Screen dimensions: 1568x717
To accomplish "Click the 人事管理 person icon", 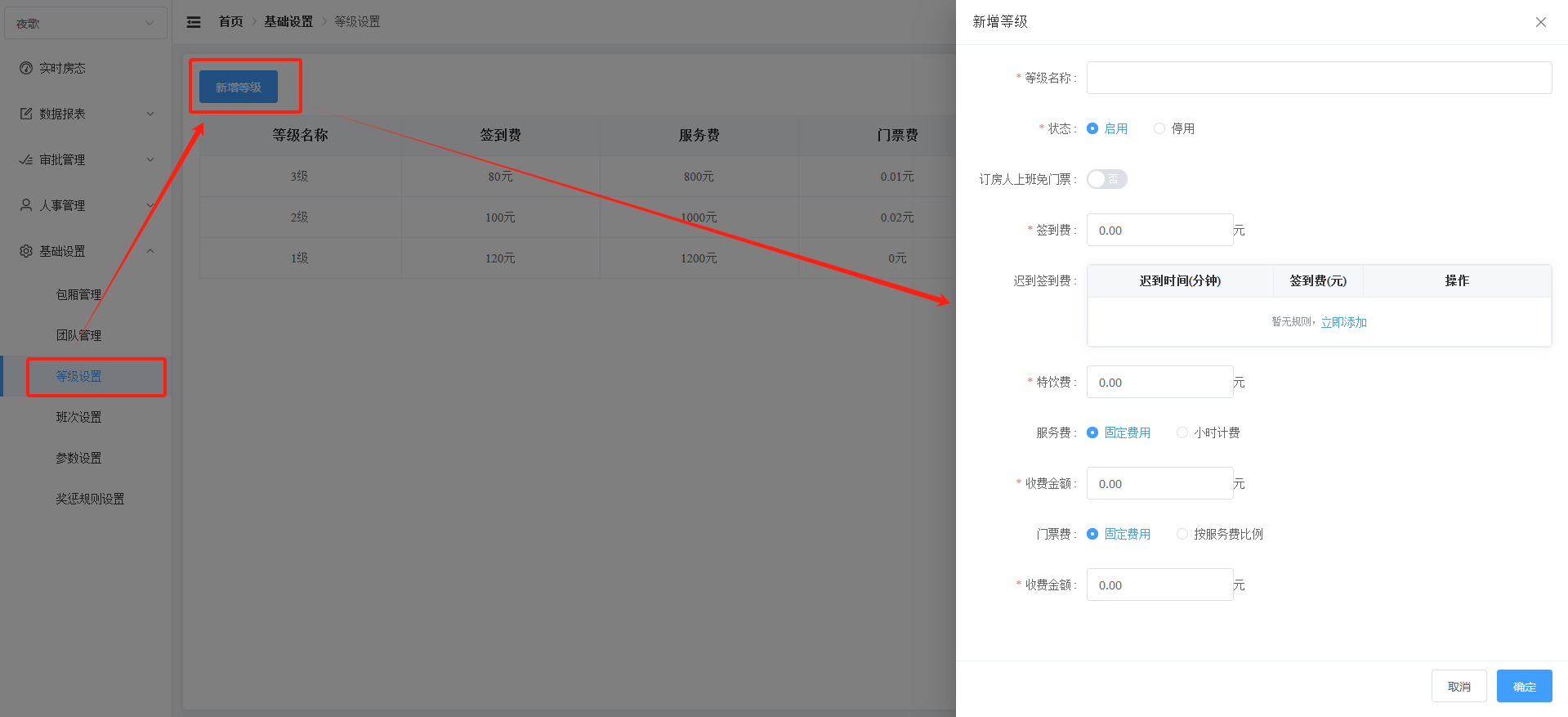I will (26, 205).
